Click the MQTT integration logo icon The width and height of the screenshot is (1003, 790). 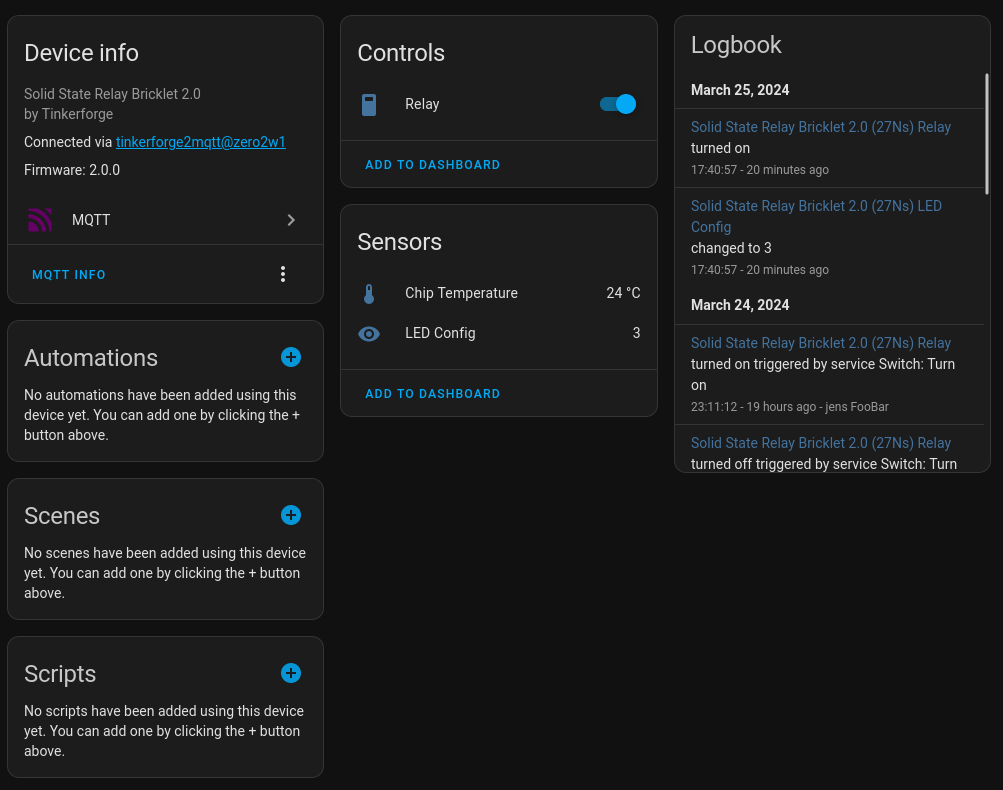coord(40,220)
